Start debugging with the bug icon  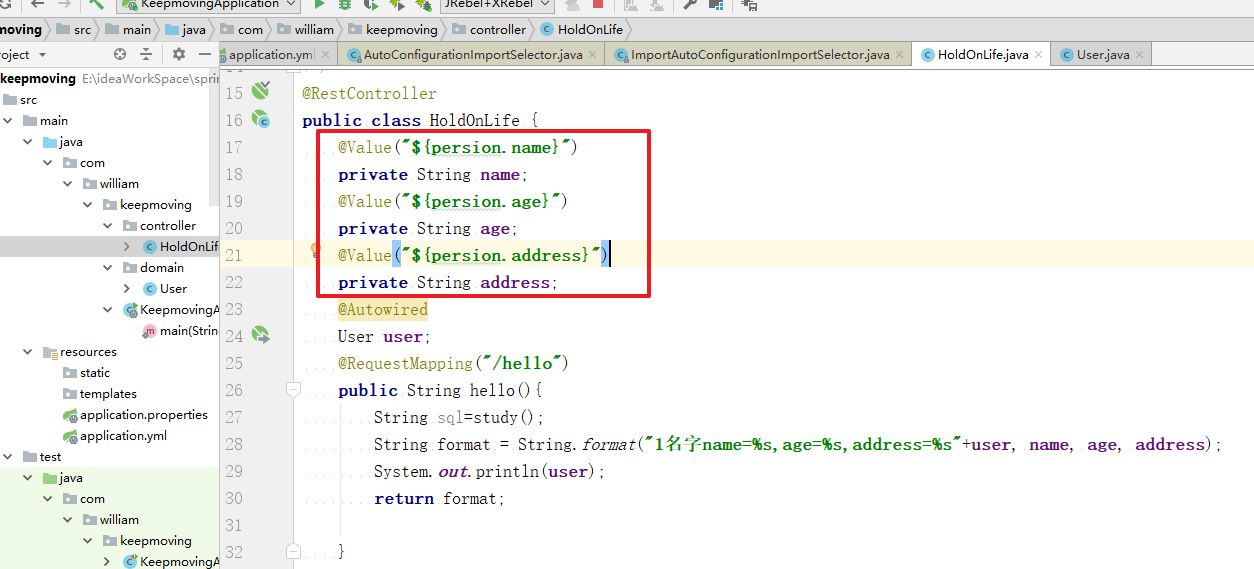(x=345, y=4)
